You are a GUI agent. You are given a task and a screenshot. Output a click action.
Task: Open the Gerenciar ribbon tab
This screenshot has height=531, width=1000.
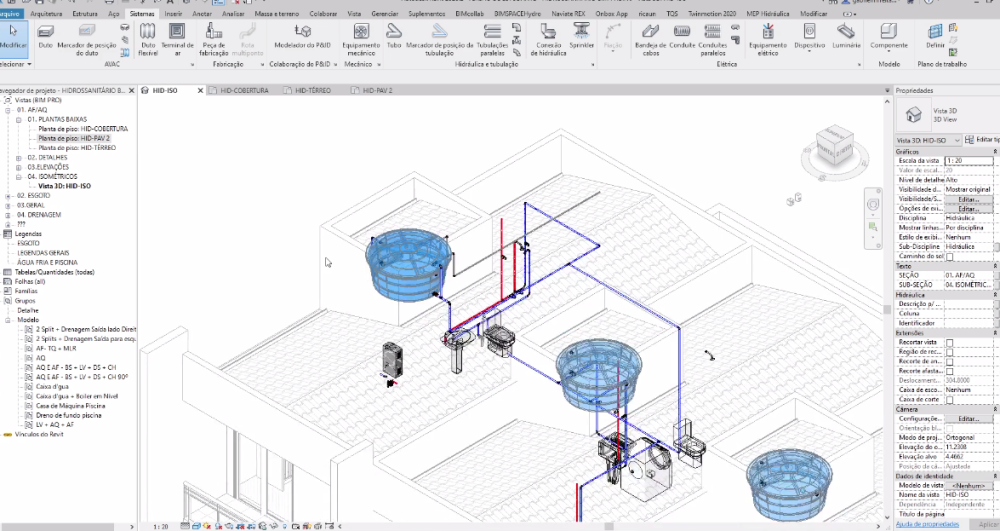pyautogui.click(x=385, y=13)
